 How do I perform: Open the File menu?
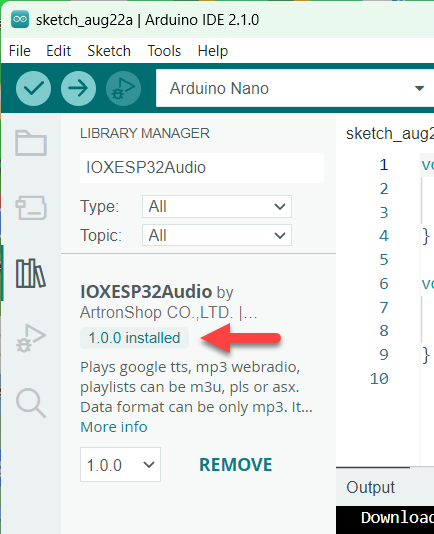[x=20, y=51]
